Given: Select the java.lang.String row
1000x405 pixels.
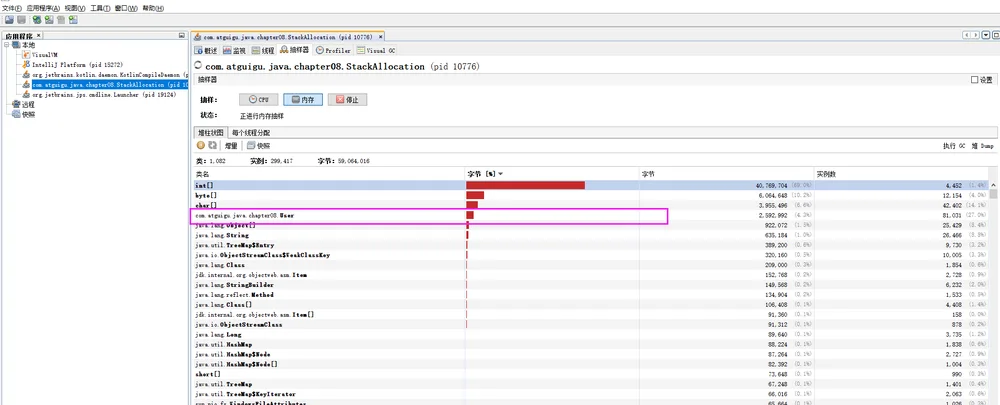Looking at the screenshot, I should point(591,235).
